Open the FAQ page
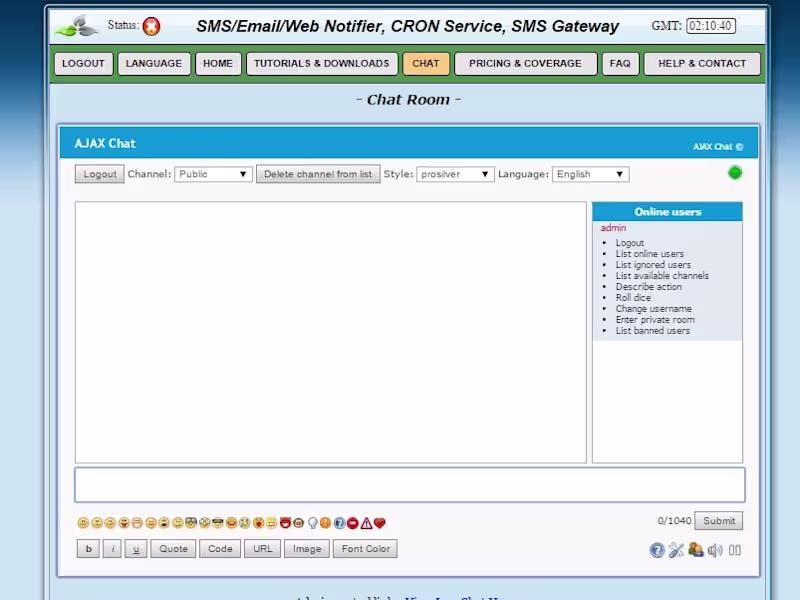Screen dimensions: 800x600 [x=620, y=64]
